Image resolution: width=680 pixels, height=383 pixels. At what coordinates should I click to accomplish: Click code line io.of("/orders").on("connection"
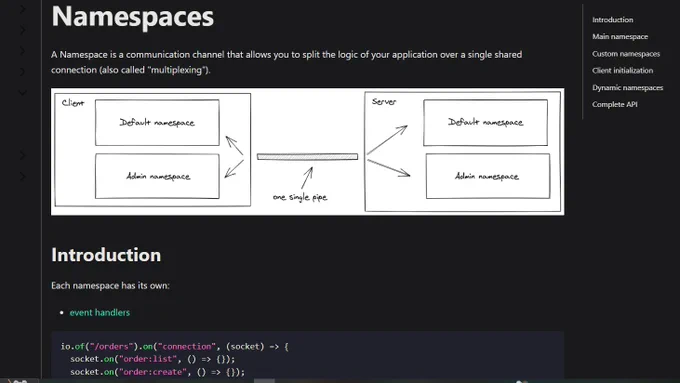(174, 347)
